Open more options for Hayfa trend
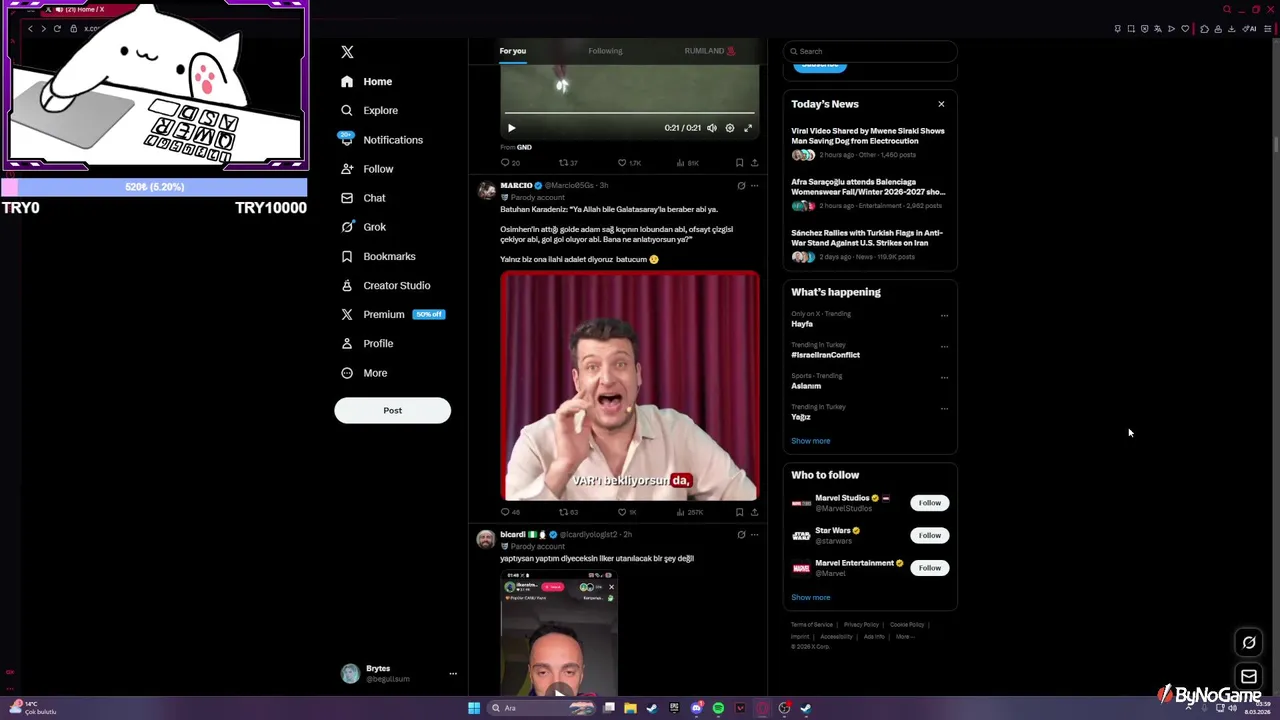Screen dimensions: 1280x720 [944, 316]
